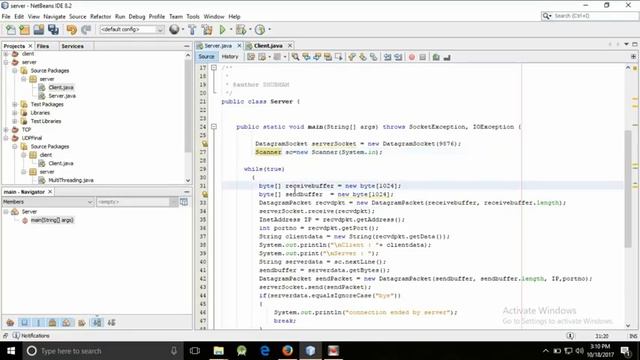640x360 pixels.
Task: Open File Explorer from the taskbar
Action: click(x=218, y=351)
